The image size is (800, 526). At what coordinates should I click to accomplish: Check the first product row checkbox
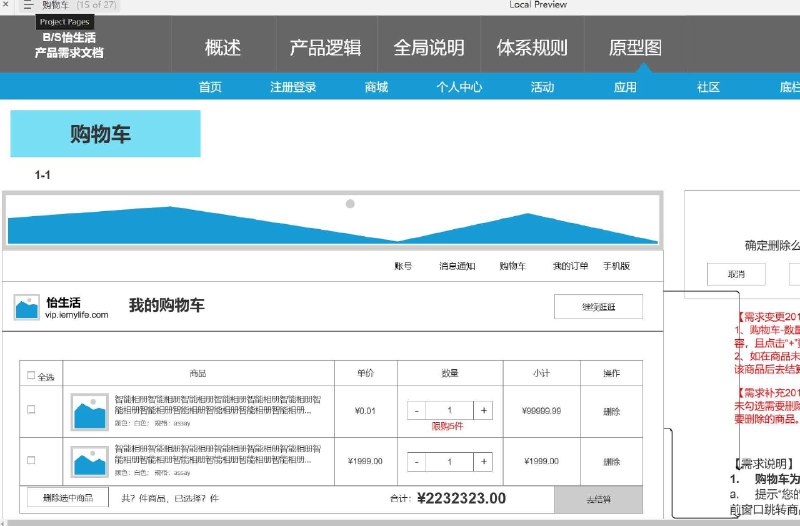pos(31,409)
